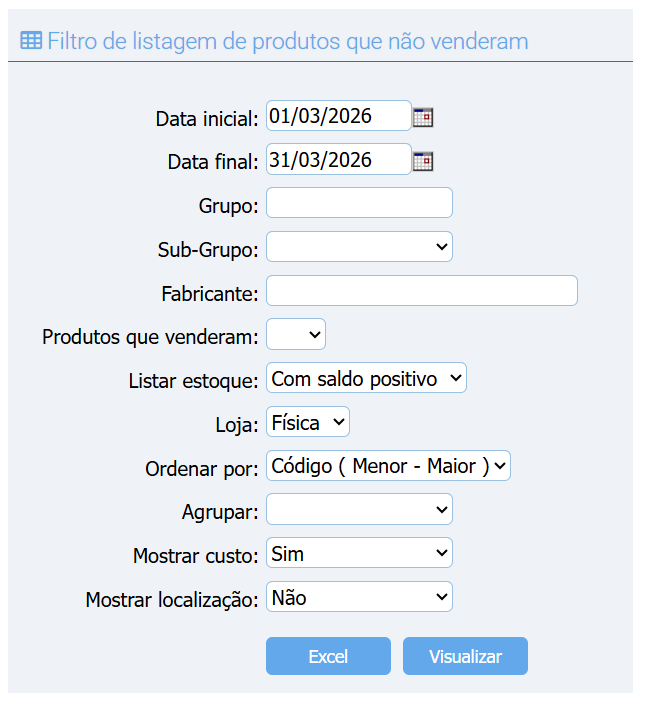Expand the Produtos que venderam dropdown
Image resolution: width=646 pixels, height=722 pixels.
point(296,334)
